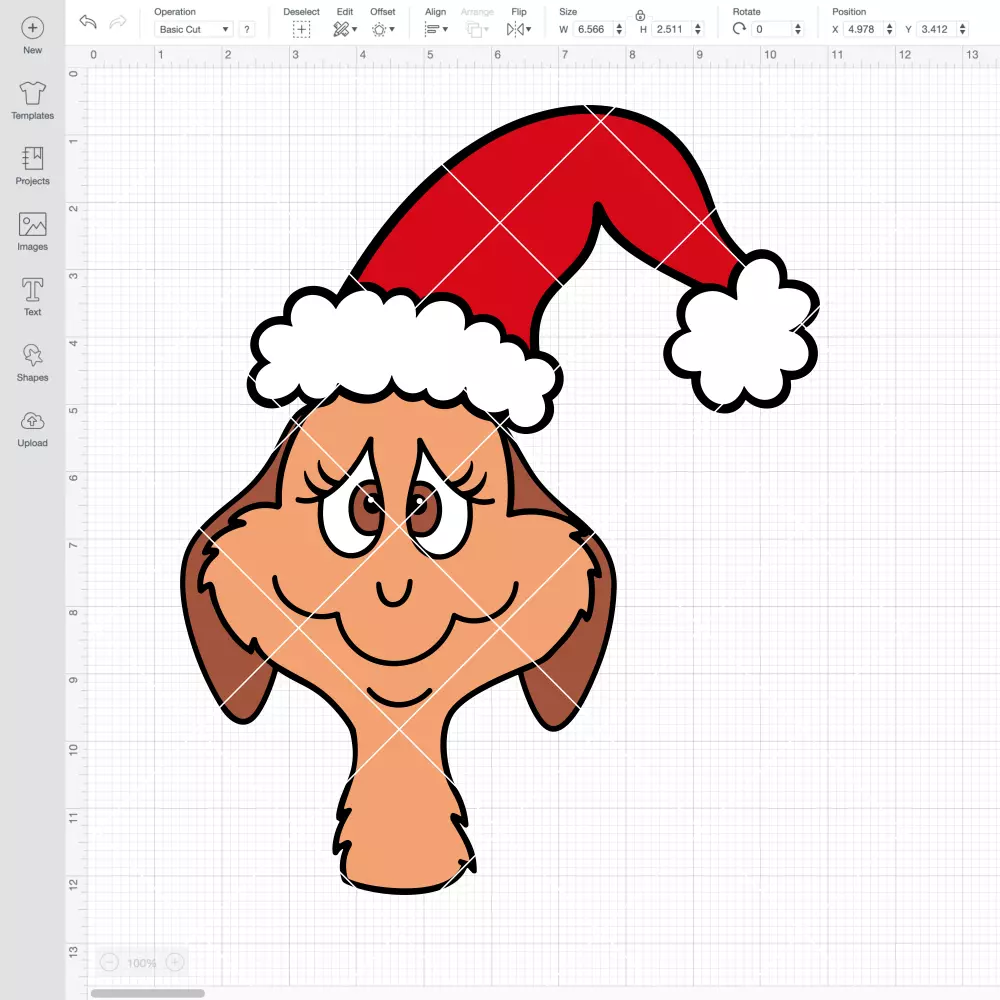Click the Width size field
The image size is (1000, 1000).
(x=592, y=29)
